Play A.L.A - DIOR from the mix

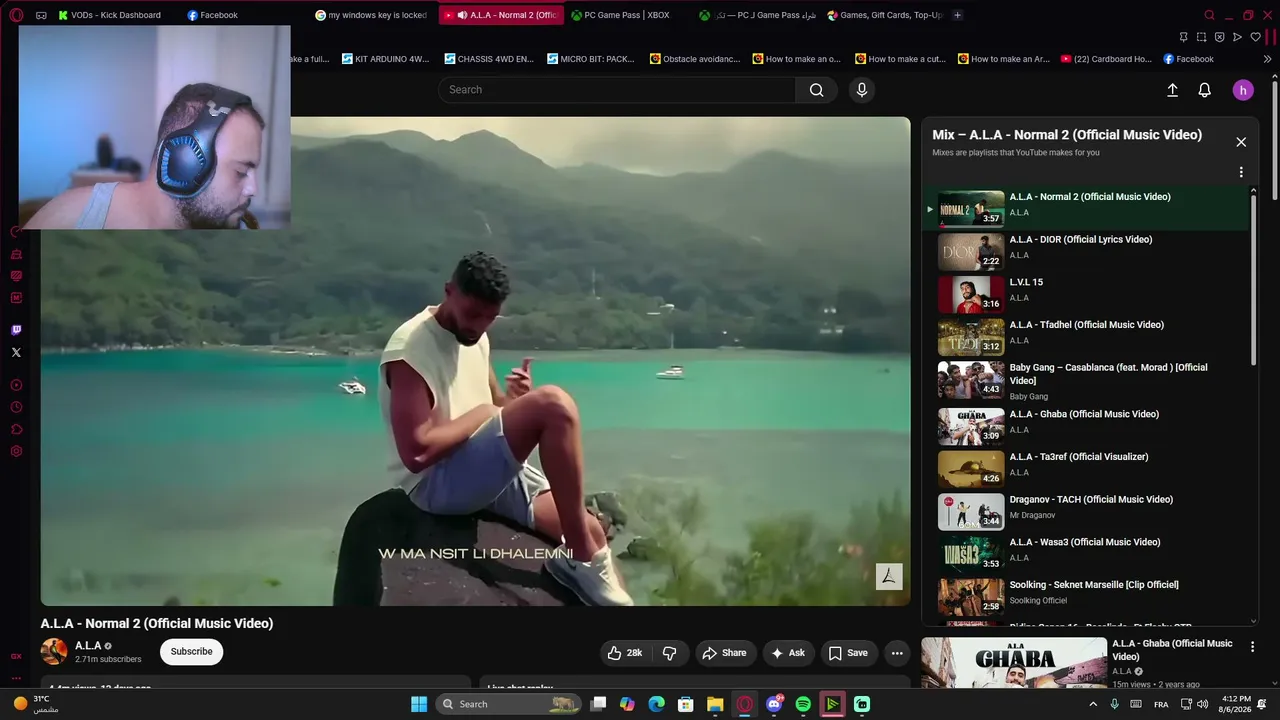click(1087, 252)
